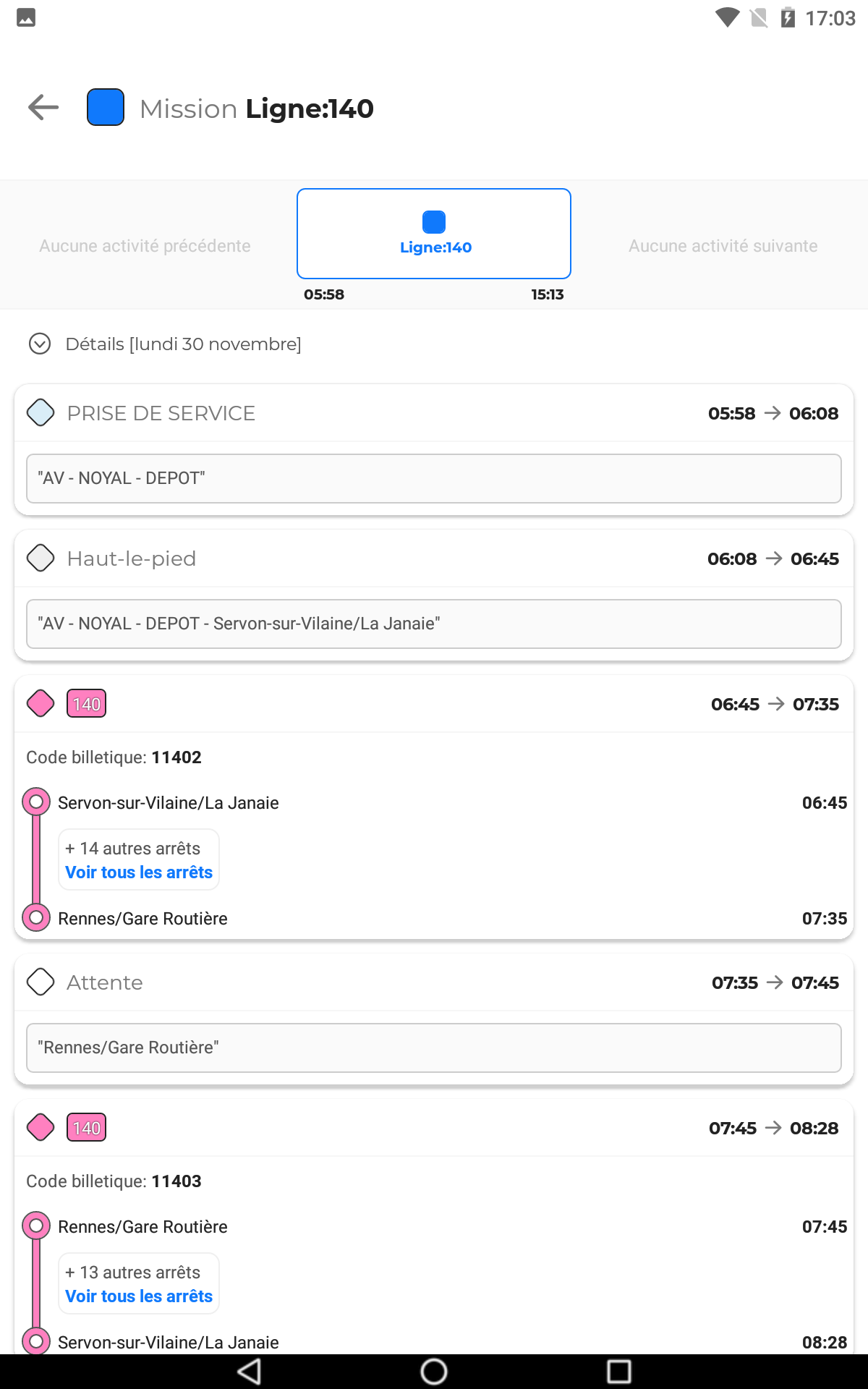The height and width of the screenshot is (1389, 868).
Task: Go back using the top-left arrow
Action: click(x=43, y=108)
